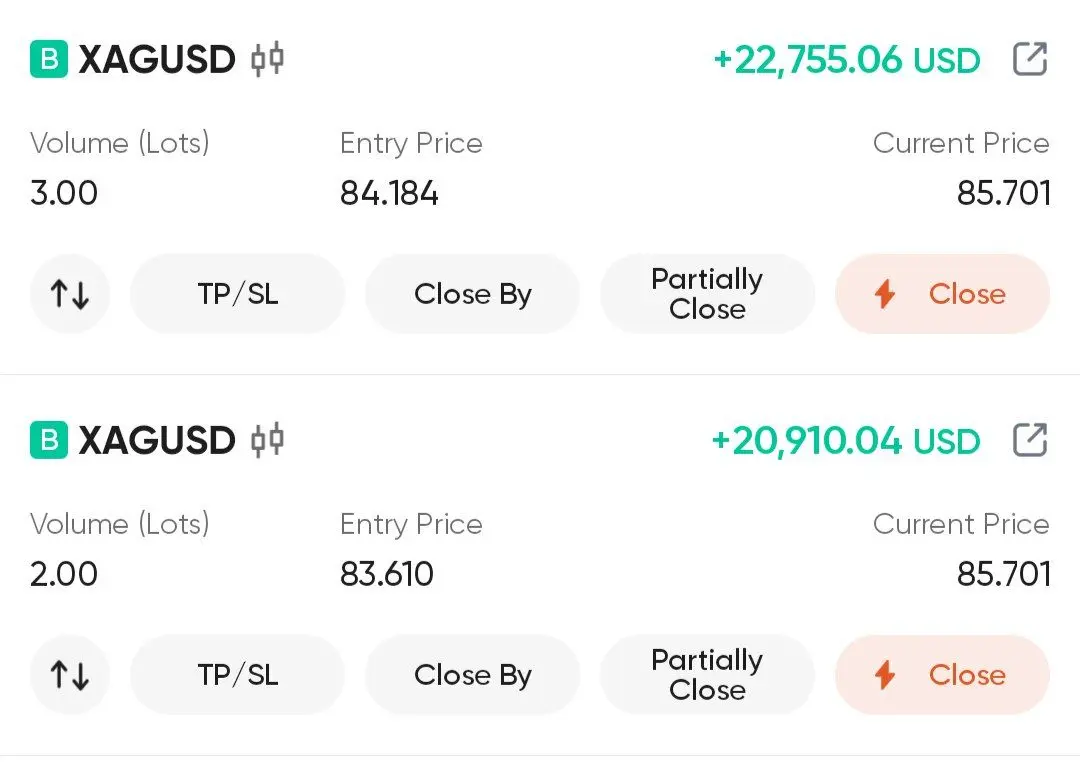
Task: Tap reverse arrows icon on the 2.00 lot position
Action: pos(70,675)
